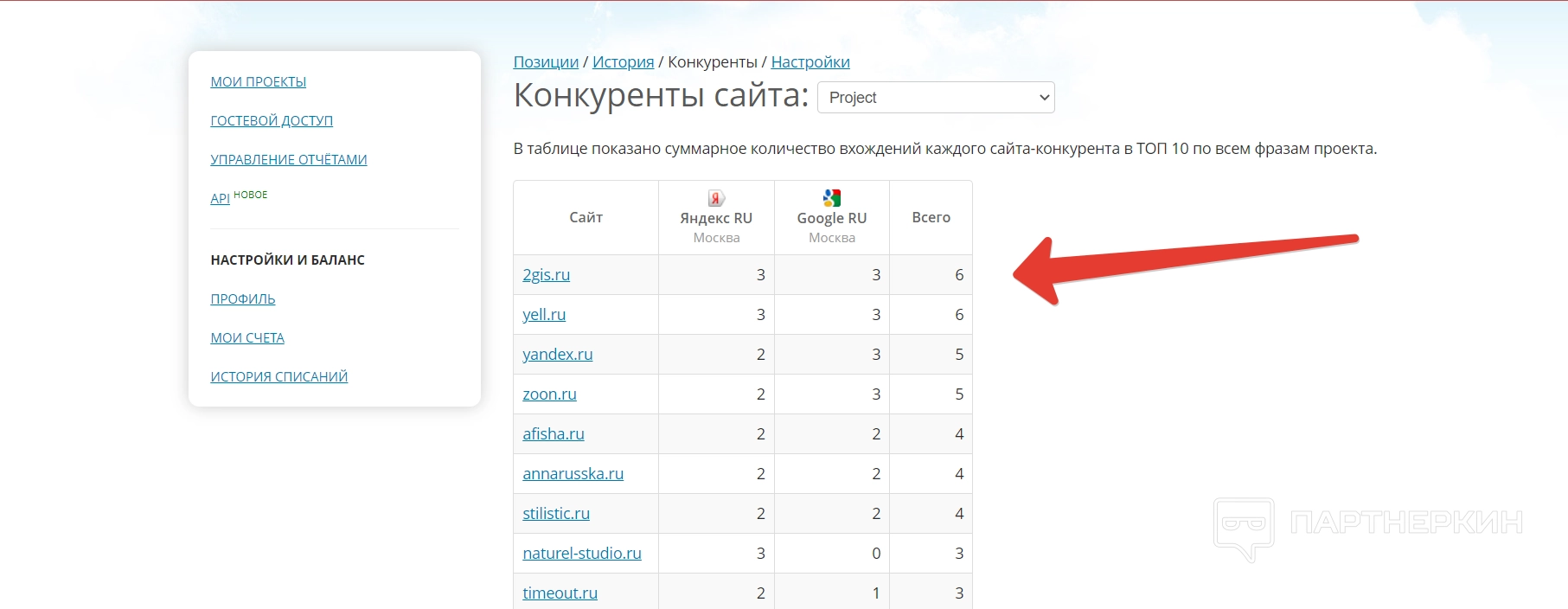Click the Google value 2 in stilistic.ru row
Image resolution: width=1568 pixels, height=609 pixels.
[876, 514]
